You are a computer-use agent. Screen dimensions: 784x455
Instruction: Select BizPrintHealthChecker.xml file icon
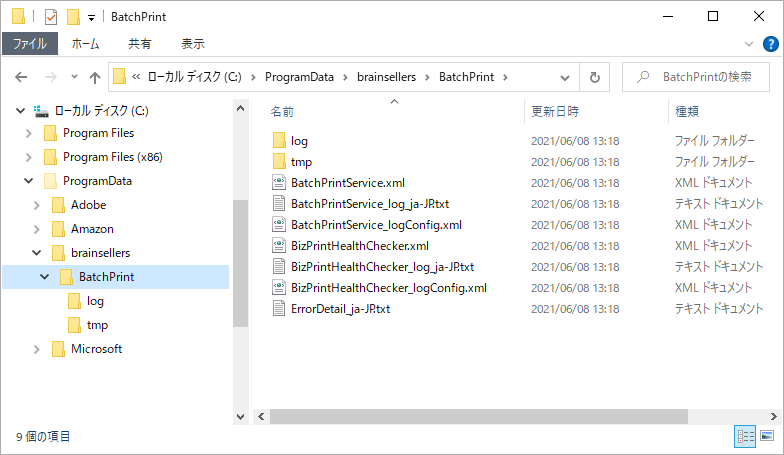279,246
